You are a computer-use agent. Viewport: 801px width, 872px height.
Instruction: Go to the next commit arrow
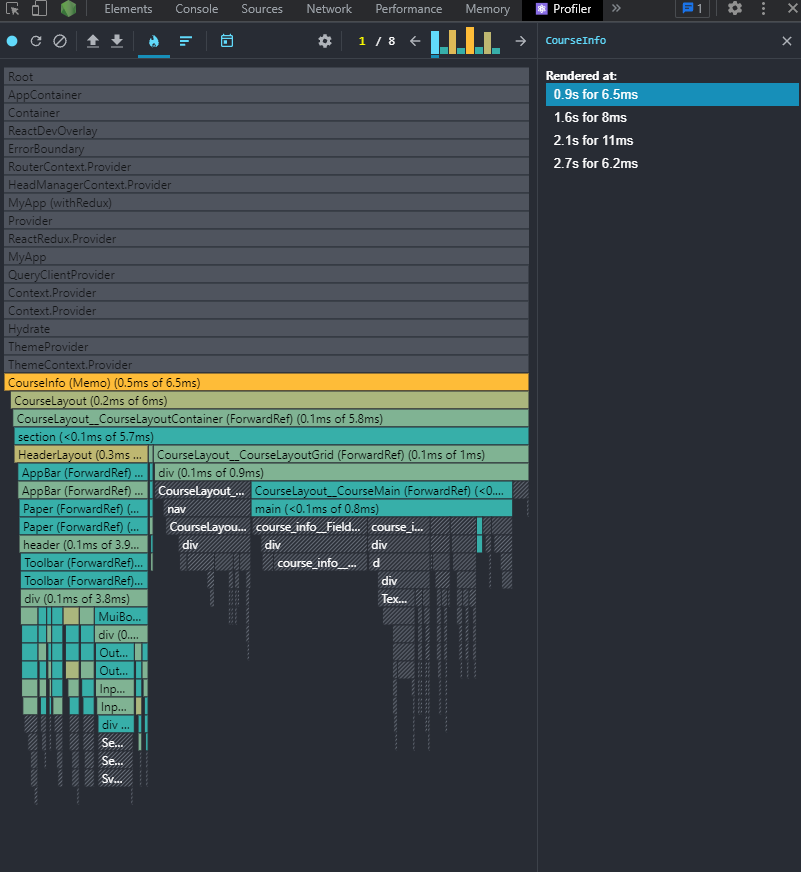[x=521, y=41]
